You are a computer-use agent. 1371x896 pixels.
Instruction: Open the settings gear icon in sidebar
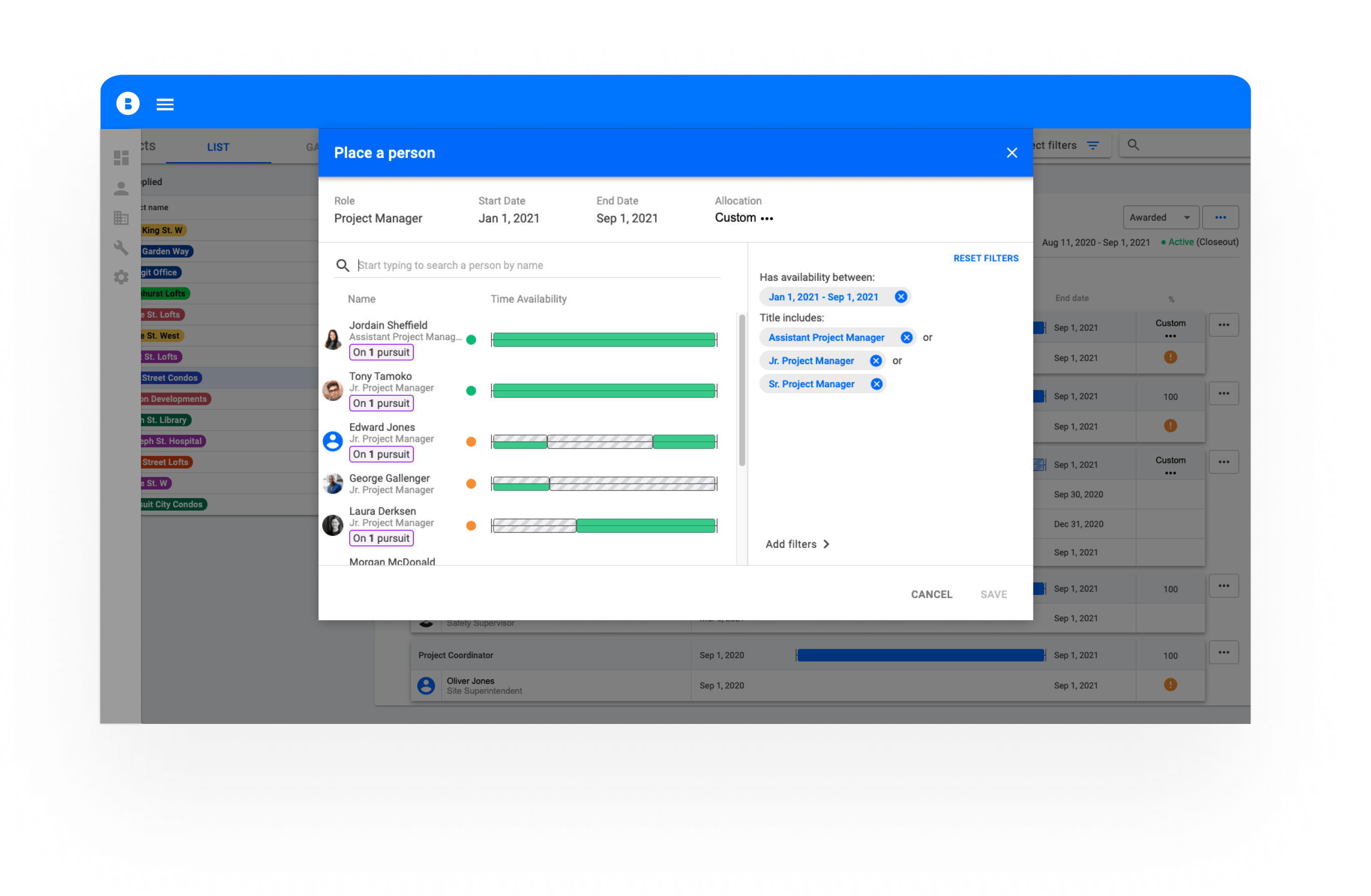[121, 277]
